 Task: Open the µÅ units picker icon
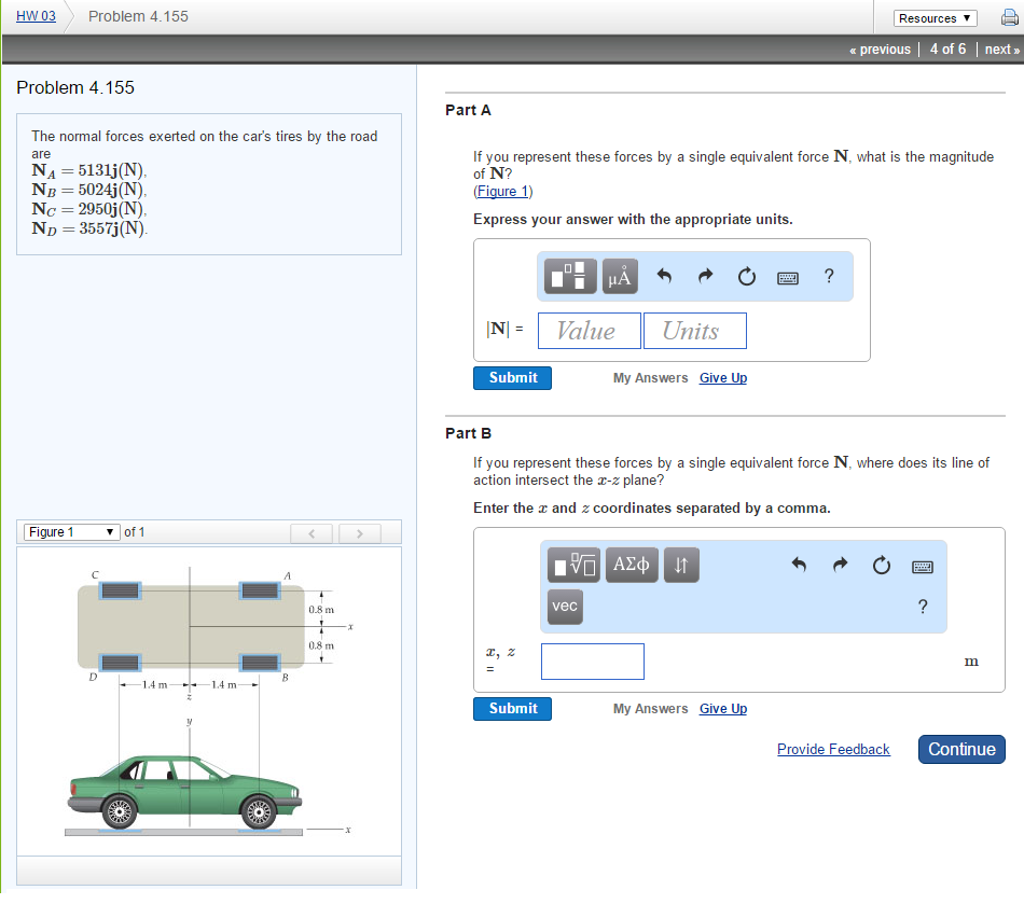click(619, 276)
